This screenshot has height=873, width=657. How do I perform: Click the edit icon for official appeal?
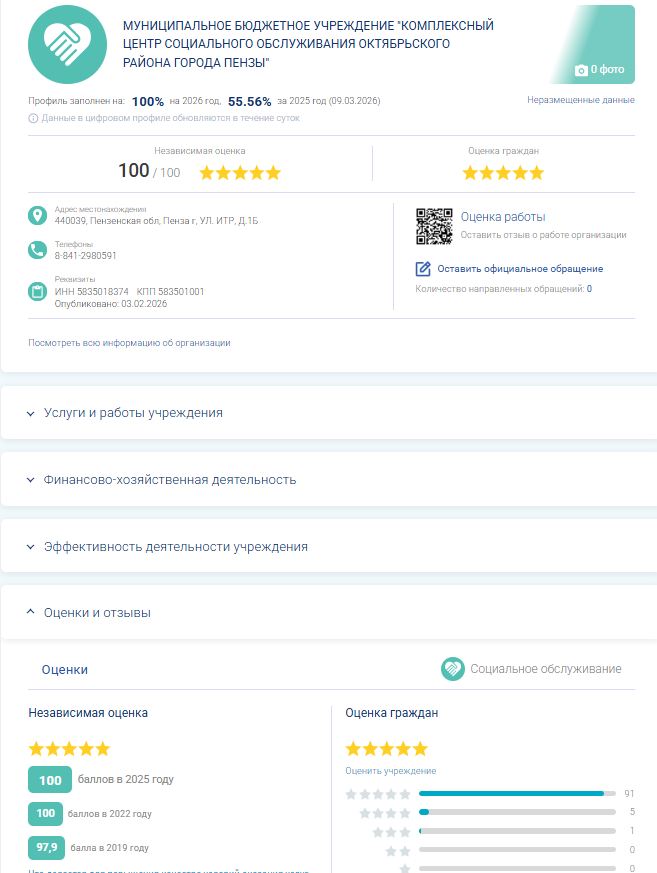point(423,269)
